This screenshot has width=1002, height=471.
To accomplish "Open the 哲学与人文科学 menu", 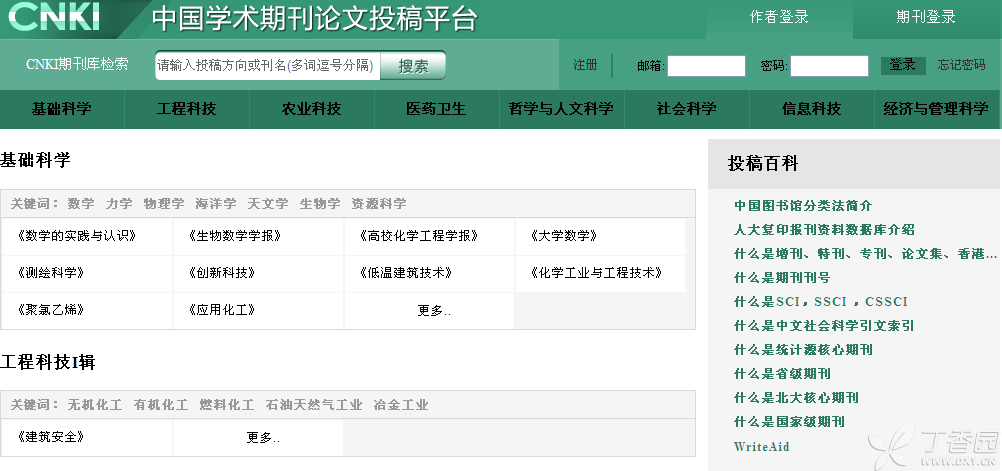I will pos(561,109).
